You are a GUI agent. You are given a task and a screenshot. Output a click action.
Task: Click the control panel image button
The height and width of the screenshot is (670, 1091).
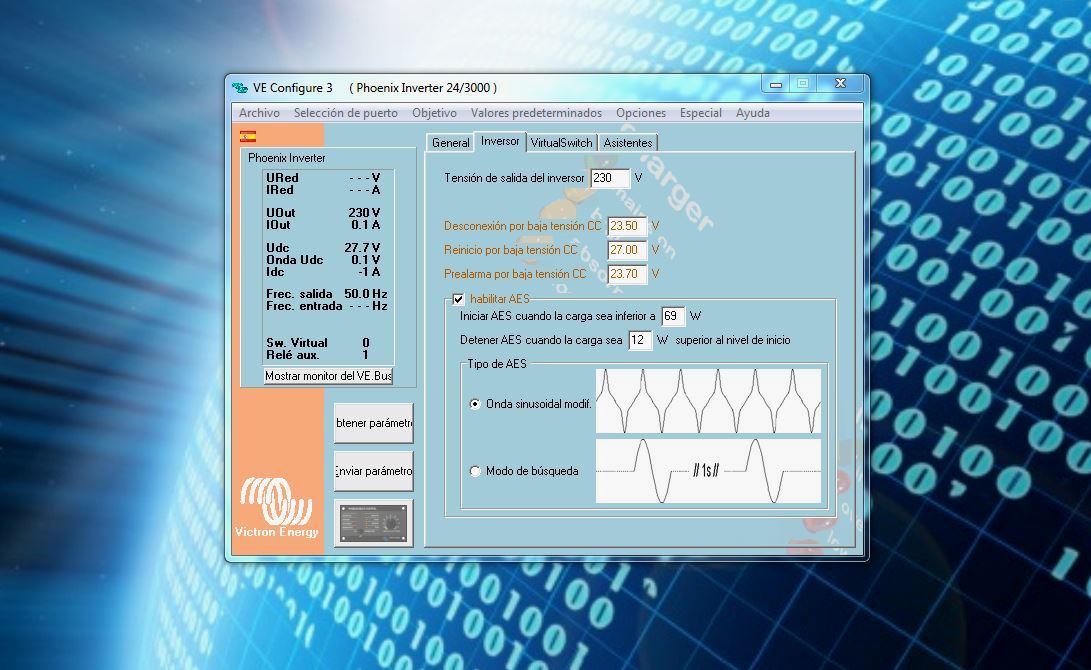[x=374, y=523]
